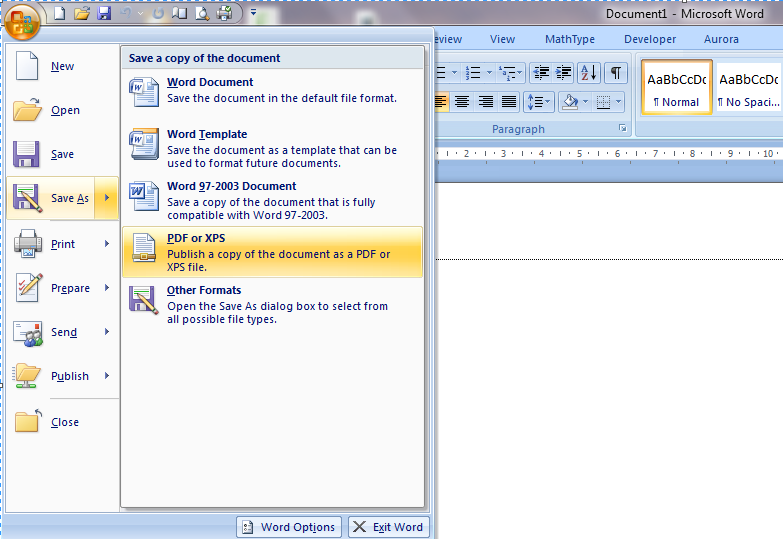Expand the Prepare submenu arrow
783x539 pixels.
(x=107, y=288)
